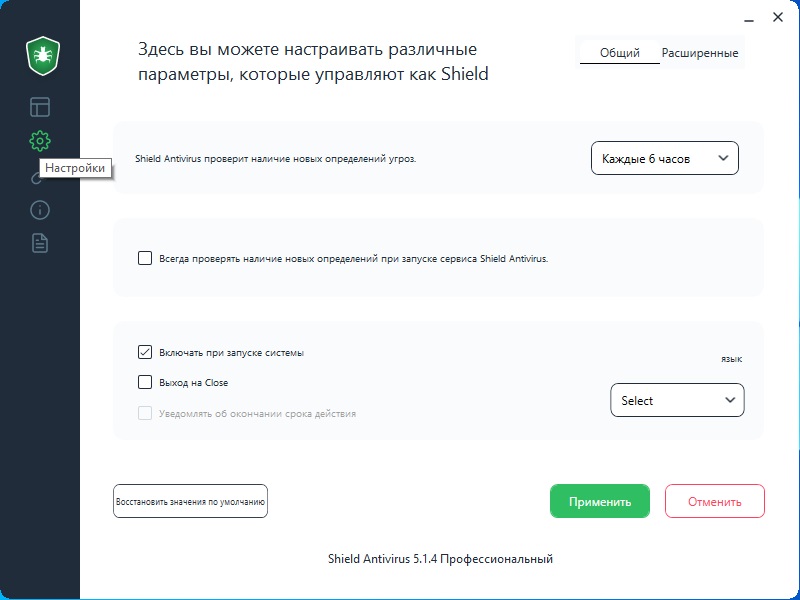Viewport: 800px width, 600px height.
Task: Toggle the 'Выход на Close' checkbox
Action: click(x=144, y=382)
